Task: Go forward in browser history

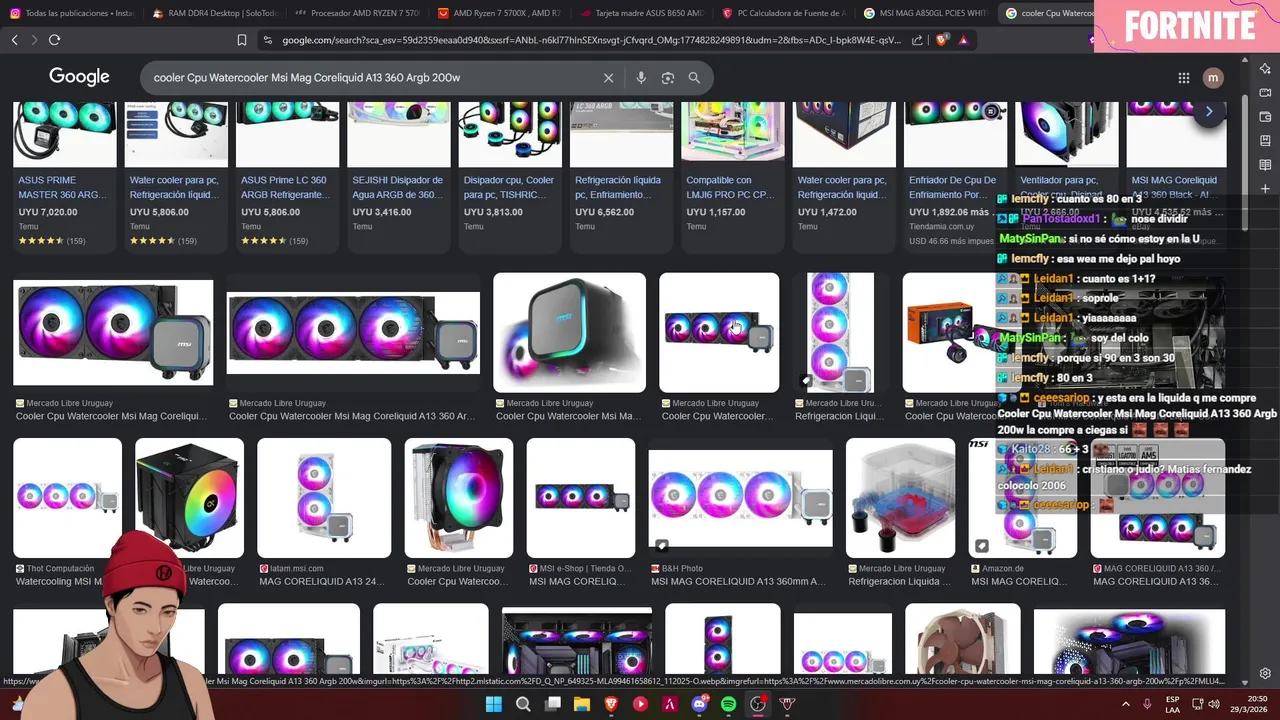Action: [x=34, y=40]
